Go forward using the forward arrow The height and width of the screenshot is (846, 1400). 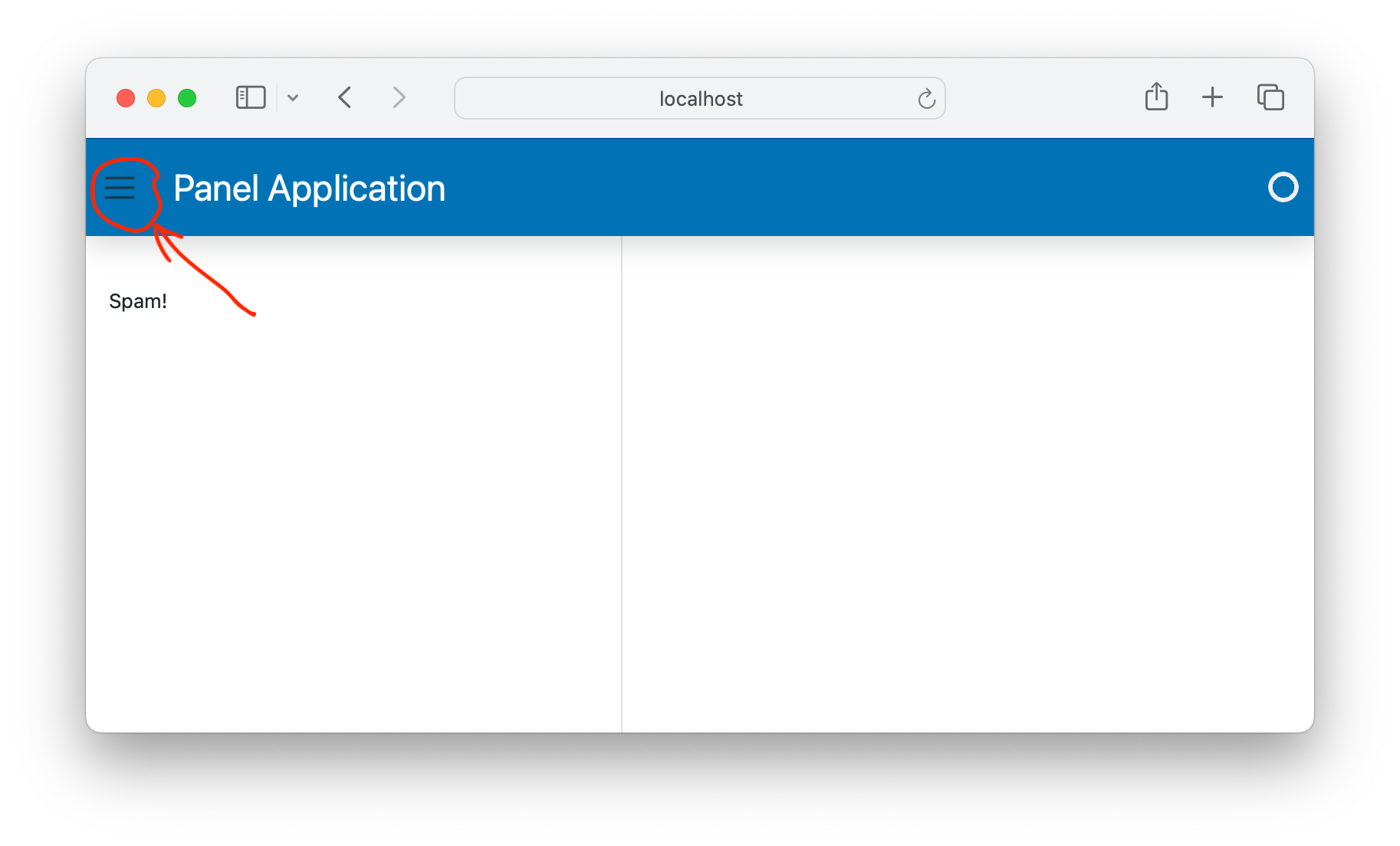[x=399, y=97]
